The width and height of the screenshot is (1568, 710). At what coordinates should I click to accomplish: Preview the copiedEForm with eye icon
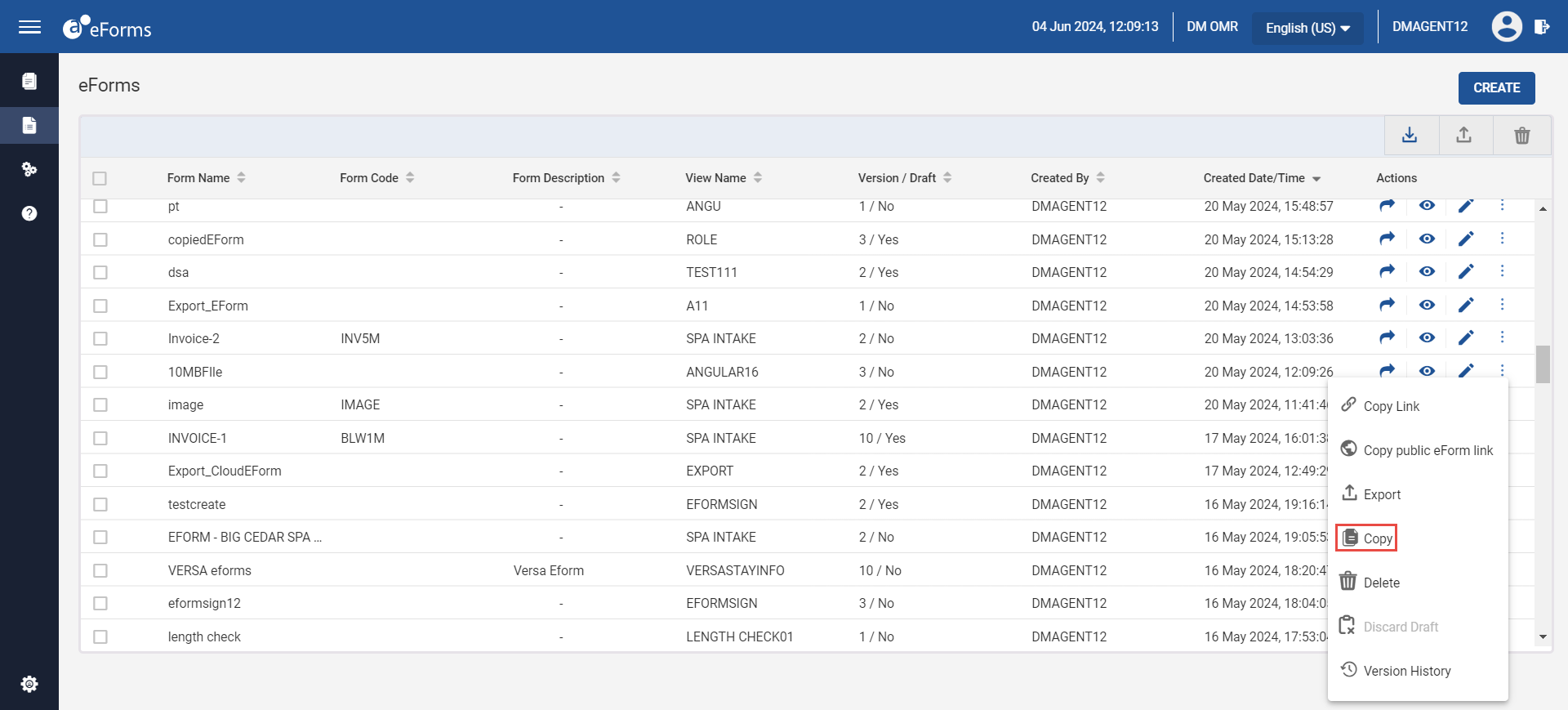1427,239
